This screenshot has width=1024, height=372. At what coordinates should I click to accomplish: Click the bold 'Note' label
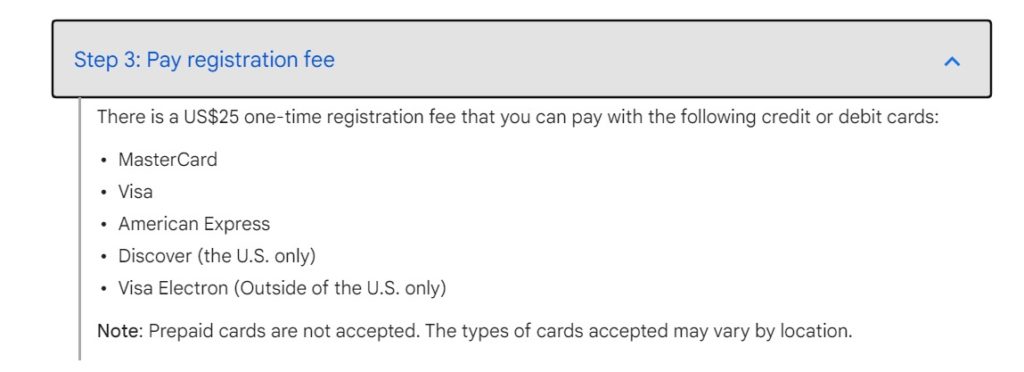coord(120,331)
